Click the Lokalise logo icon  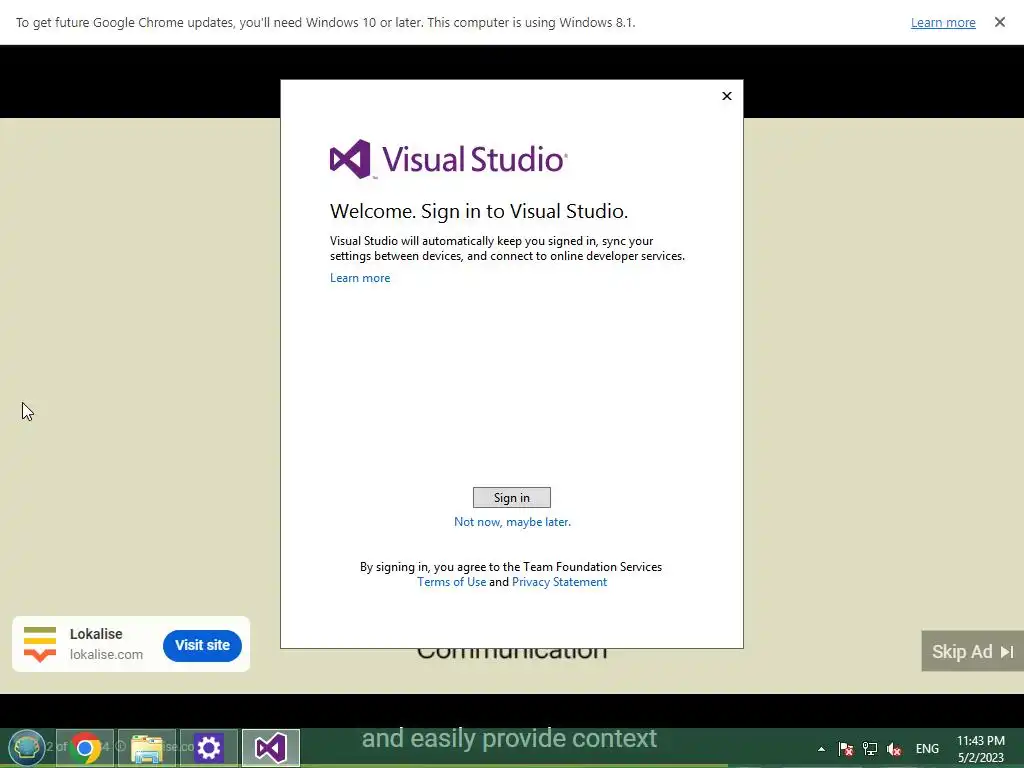pyautogui.click(x=40, y=644)
